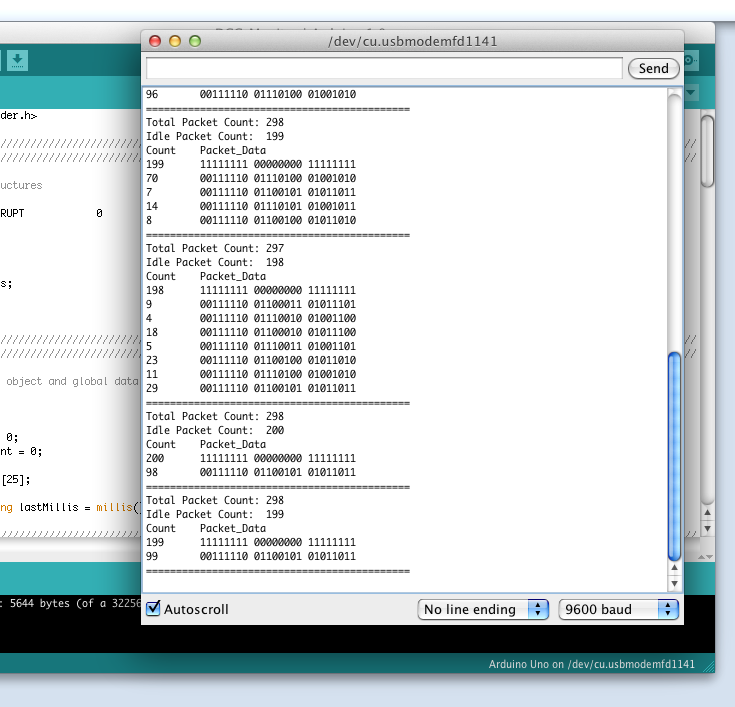Click the Send button
Viewport: 735px width, 707px height.
(653, 68)
